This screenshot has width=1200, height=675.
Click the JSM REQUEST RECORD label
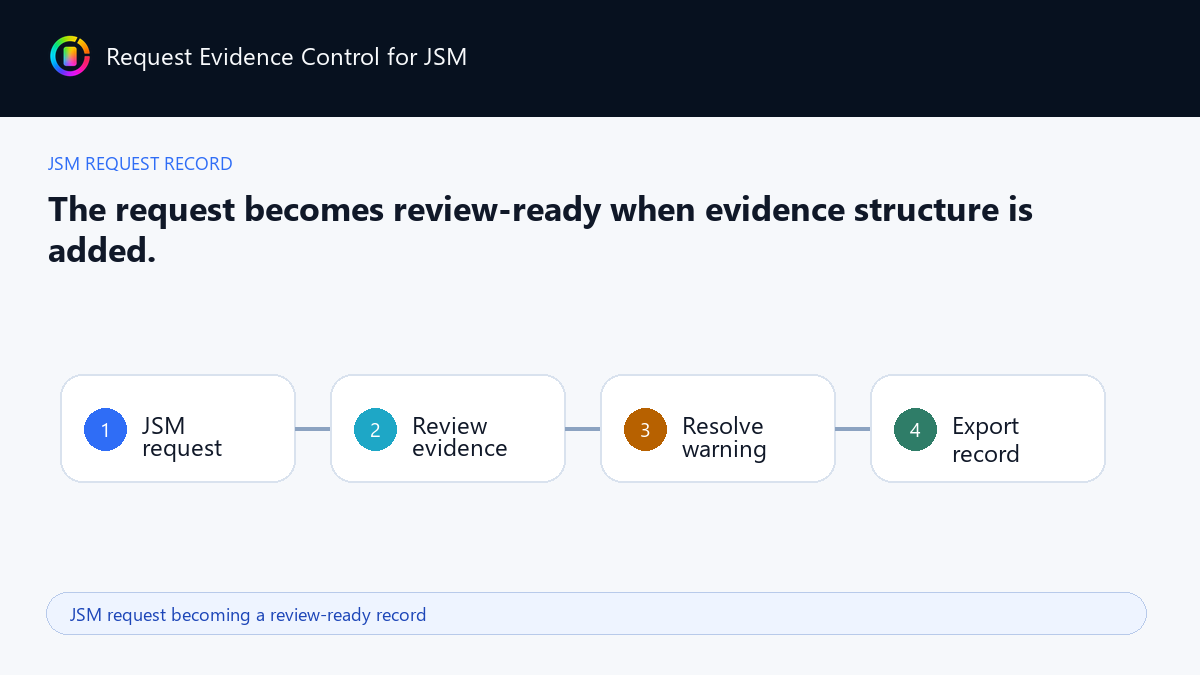click(140, 164)
